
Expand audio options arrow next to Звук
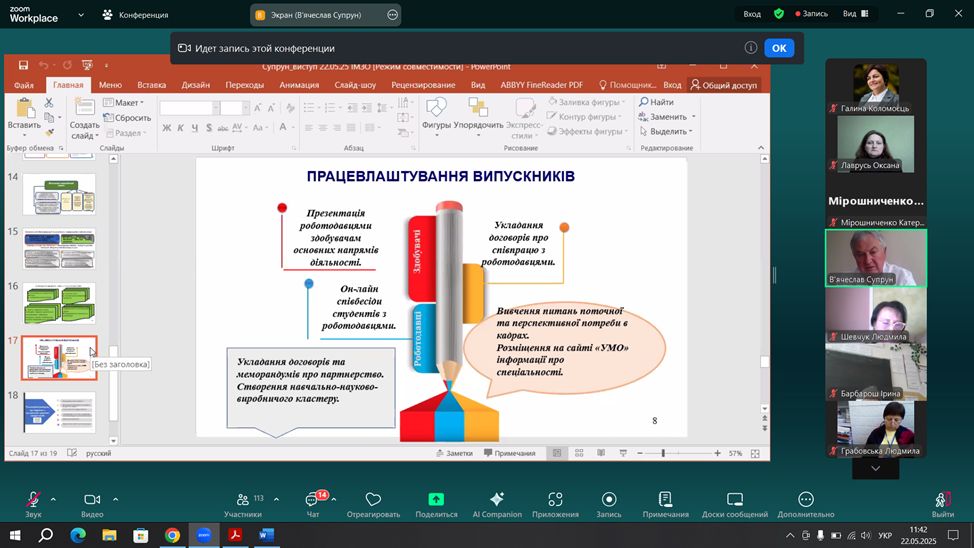(53, 499)
